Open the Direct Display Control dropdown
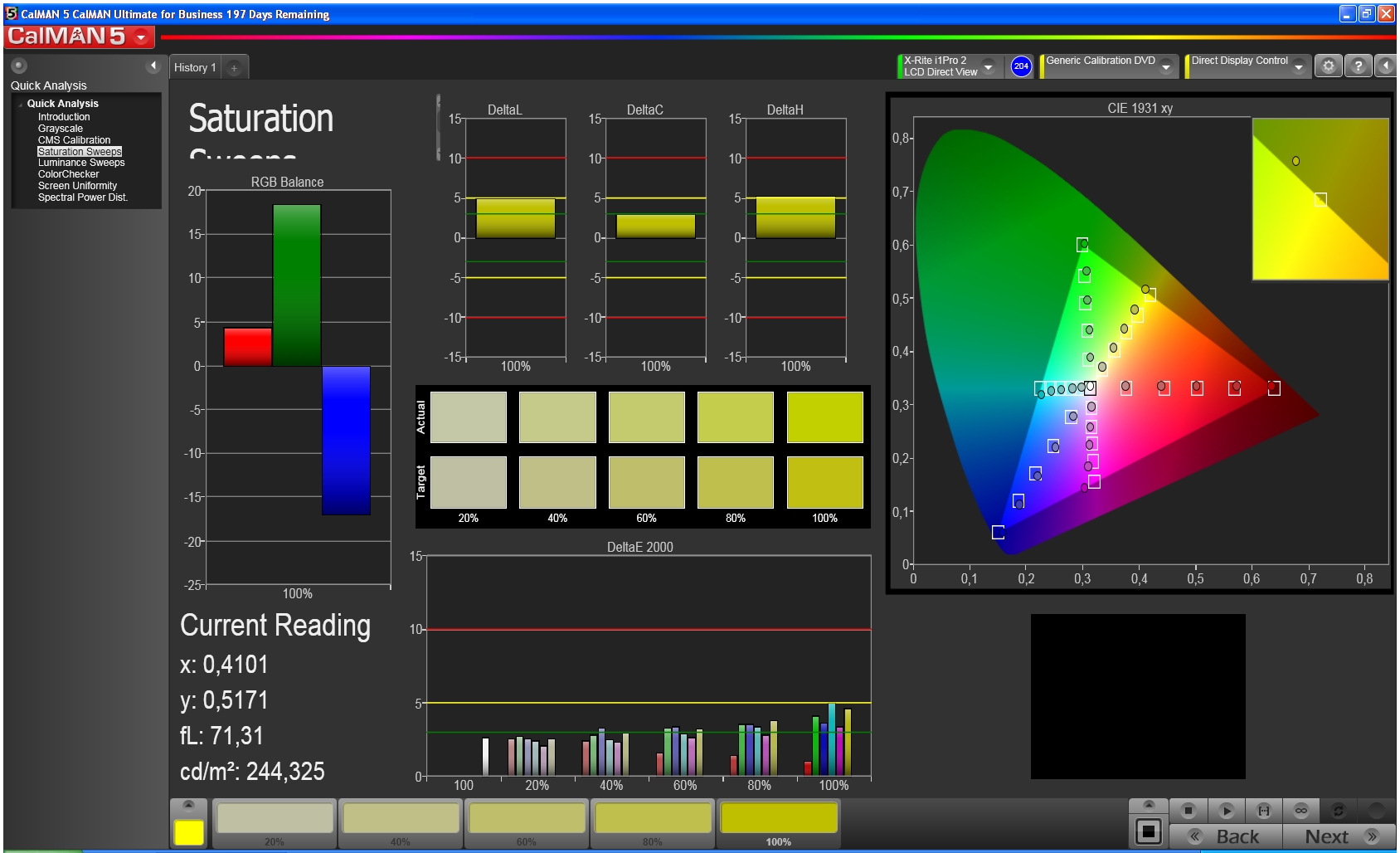Viewport: 1400px width, 853px height. [1298, 67]
